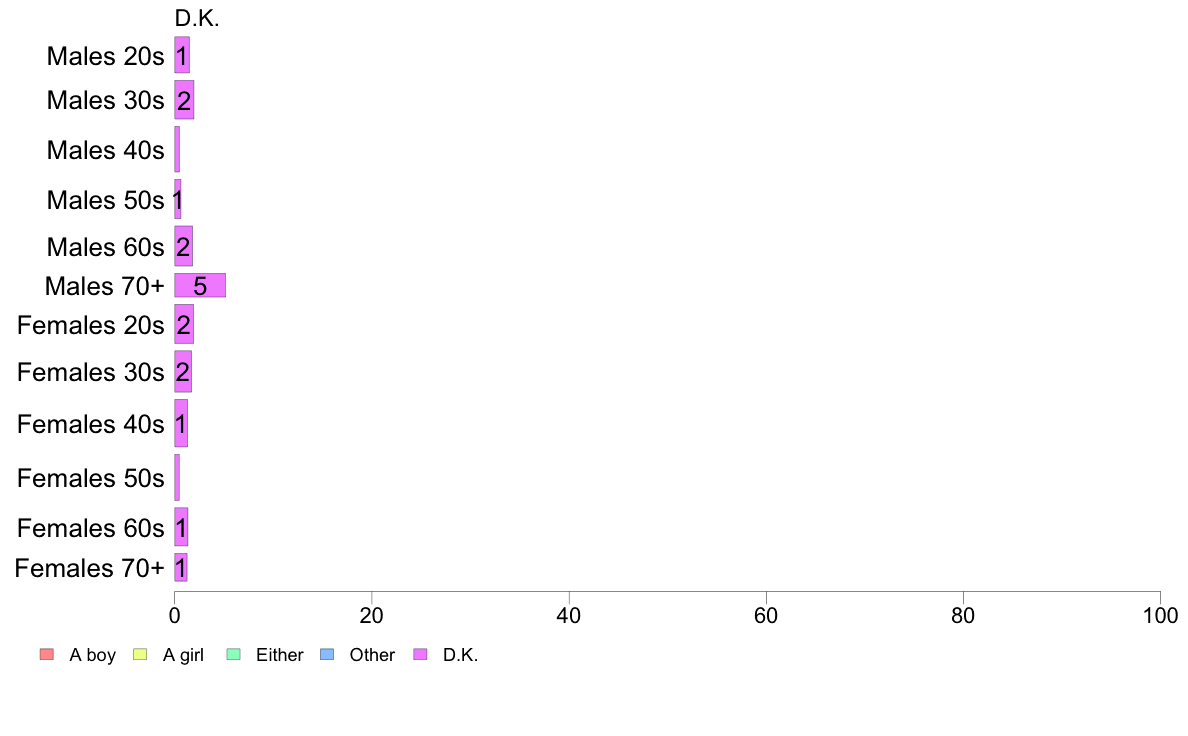The image size is (1188, 736).
Task: Click the red A boy legend swatch
Action: 47,654
